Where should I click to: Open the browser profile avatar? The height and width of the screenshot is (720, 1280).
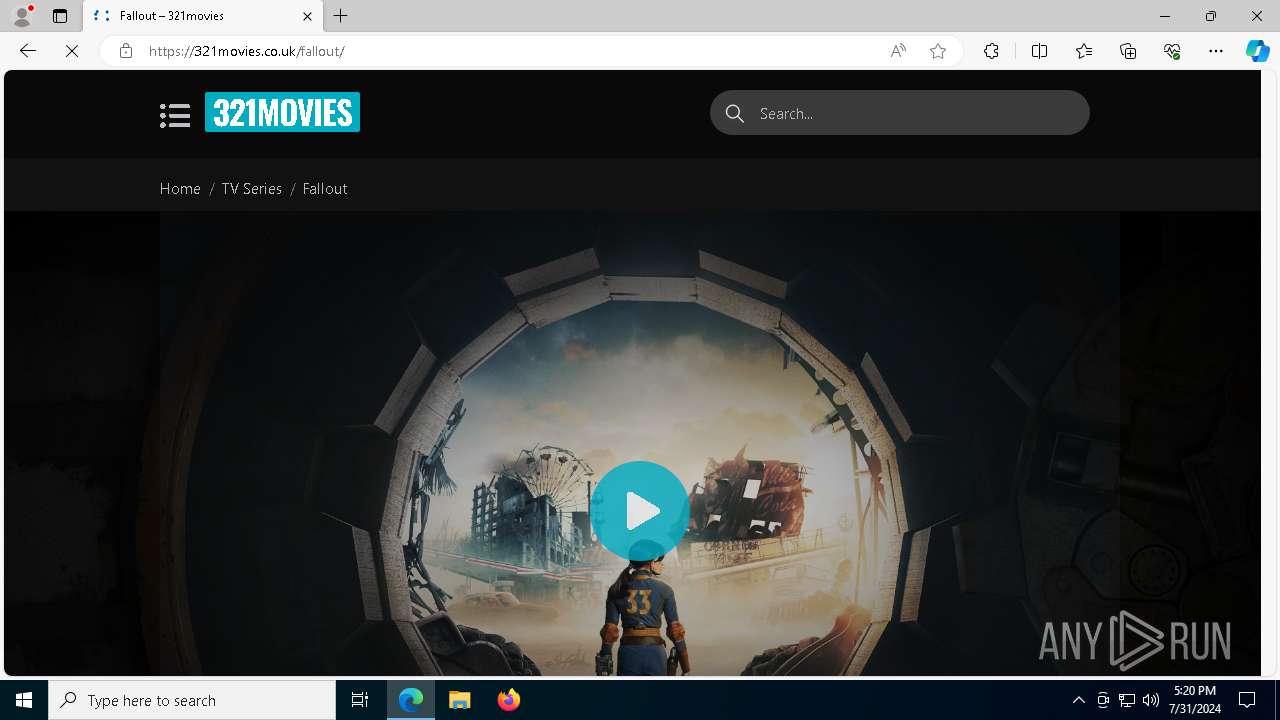[x=22, y=16]
